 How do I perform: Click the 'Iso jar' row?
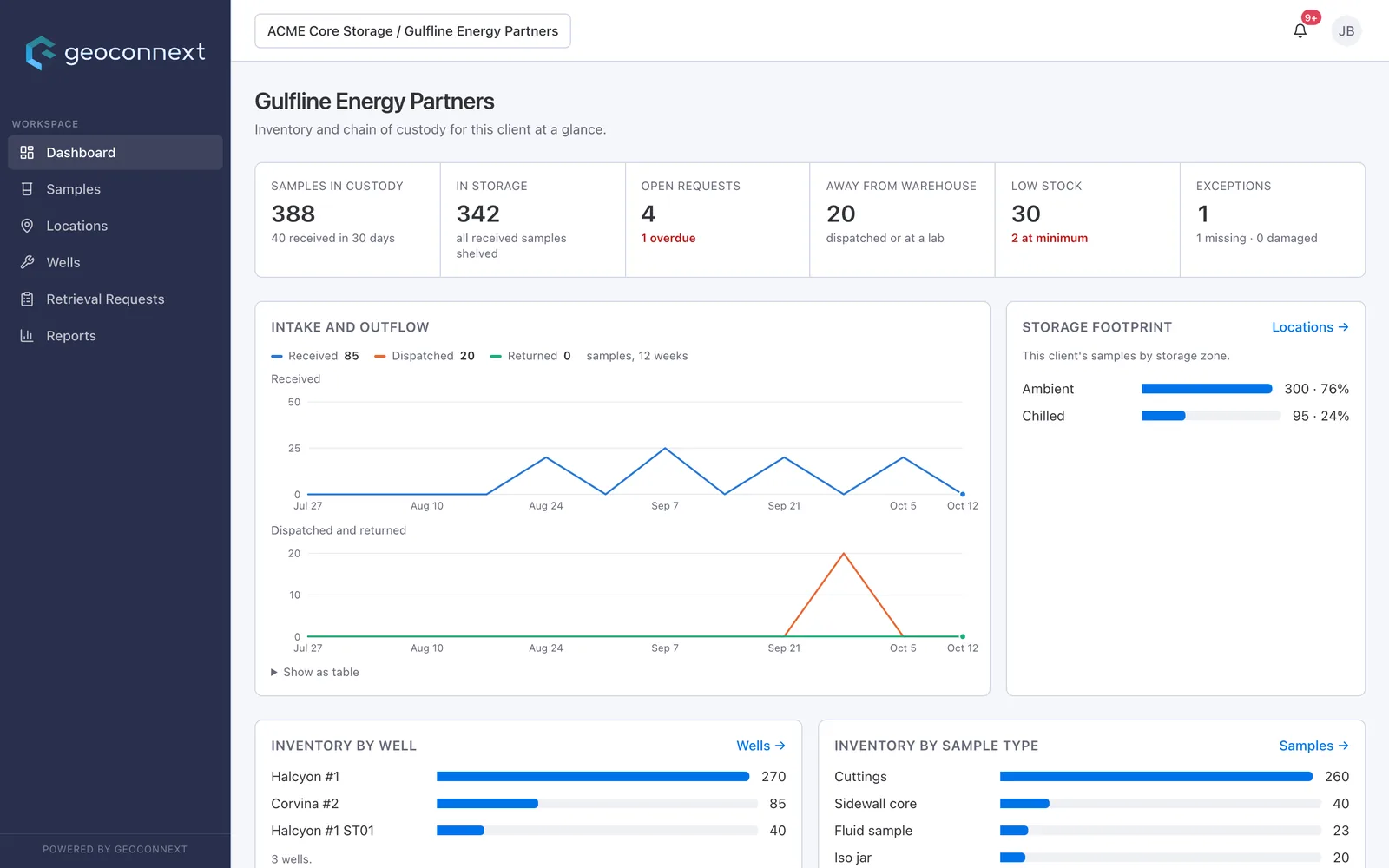click(1091, 858)
